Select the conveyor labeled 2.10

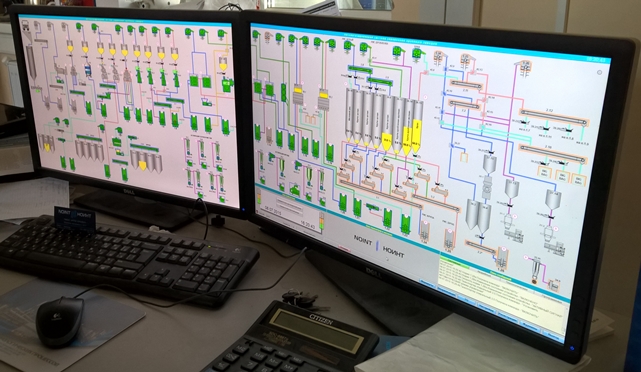point(553,153)
